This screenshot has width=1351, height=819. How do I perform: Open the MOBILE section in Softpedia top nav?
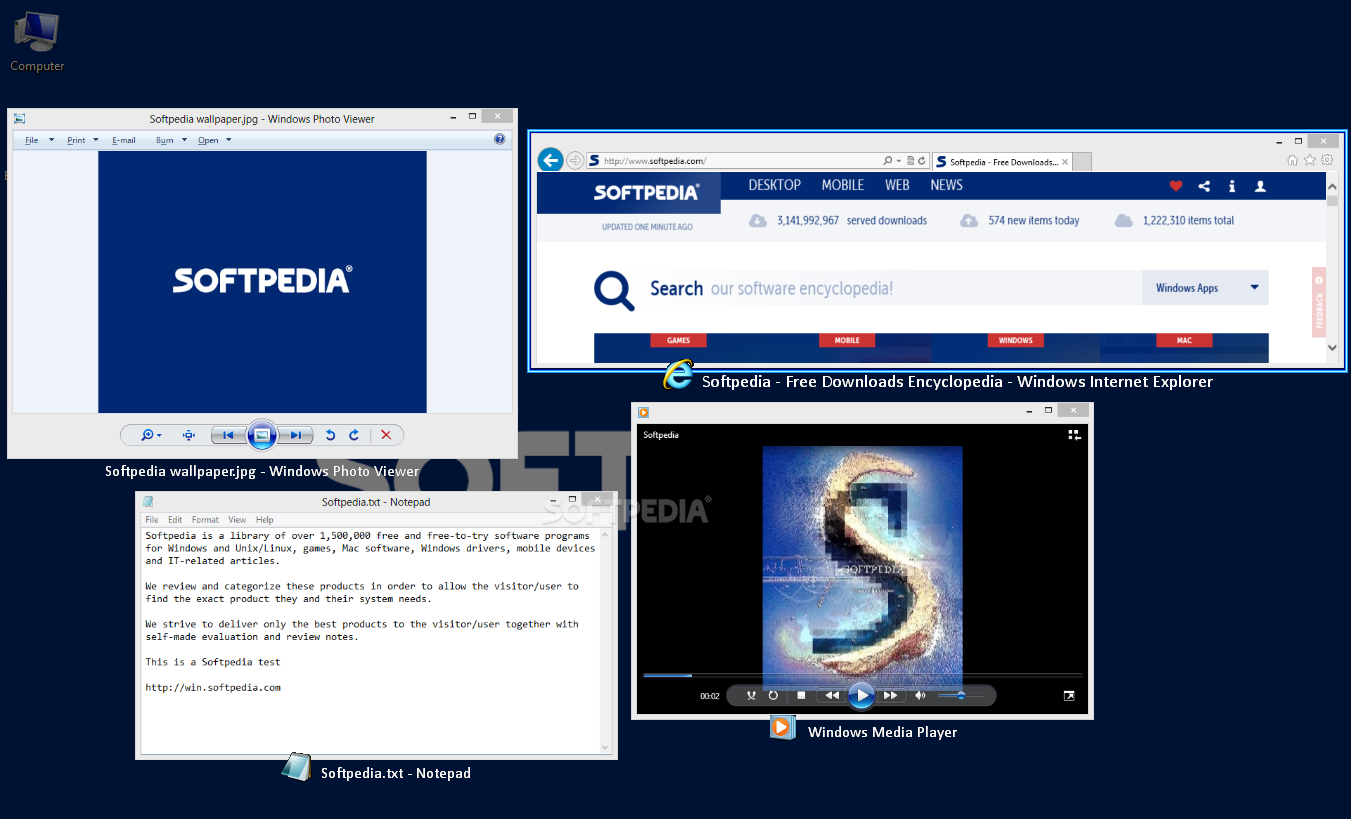(843, 185)
